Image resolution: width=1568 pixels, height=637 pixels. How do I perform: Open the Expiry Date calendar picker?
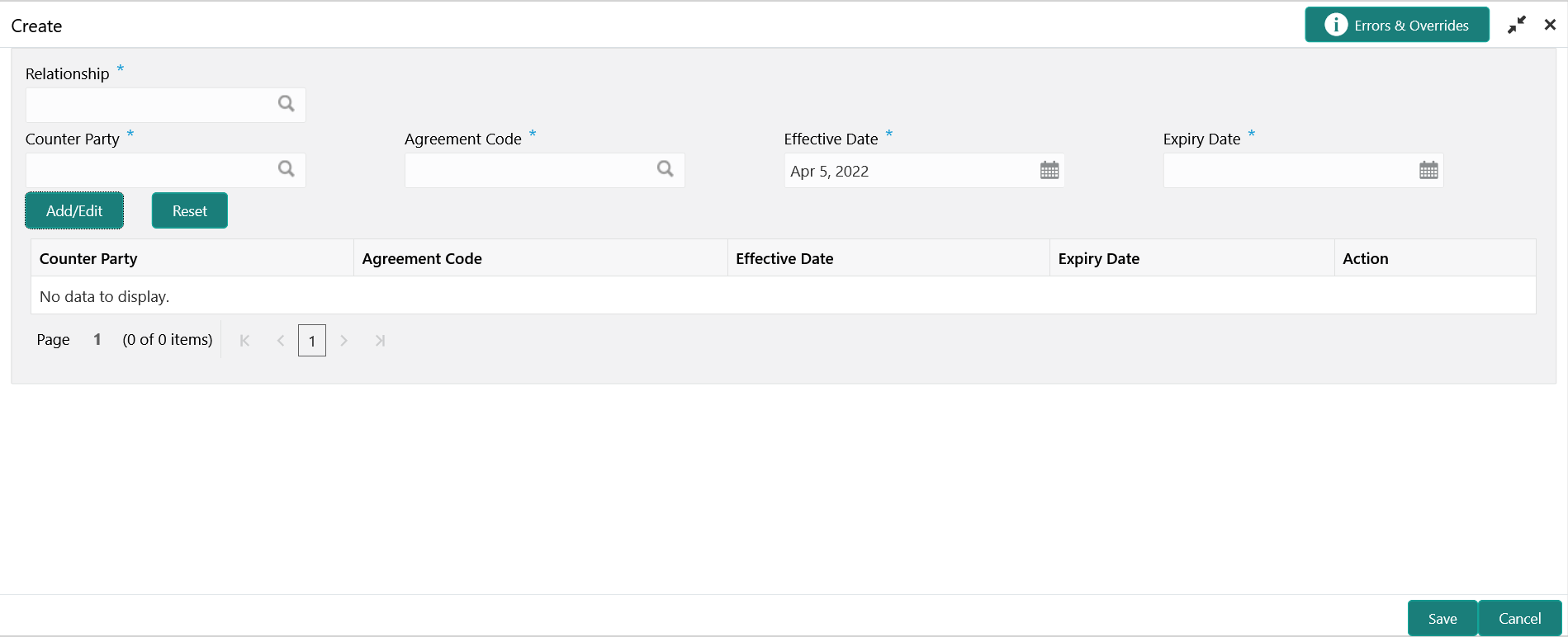pyautogui.click(x=1428, y=171)
